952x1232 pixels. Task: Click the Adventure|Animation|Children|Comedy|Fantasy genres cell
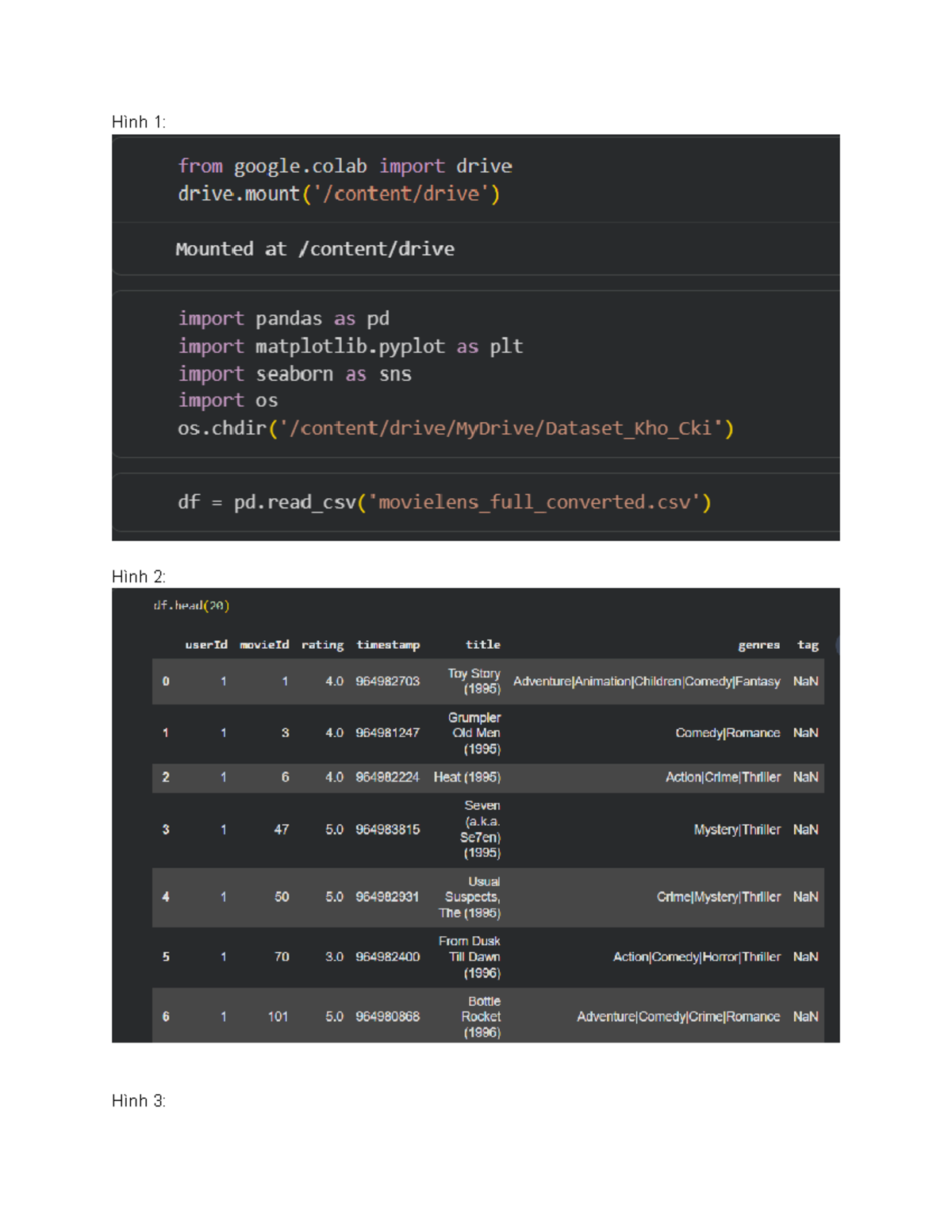pos(647,681)
